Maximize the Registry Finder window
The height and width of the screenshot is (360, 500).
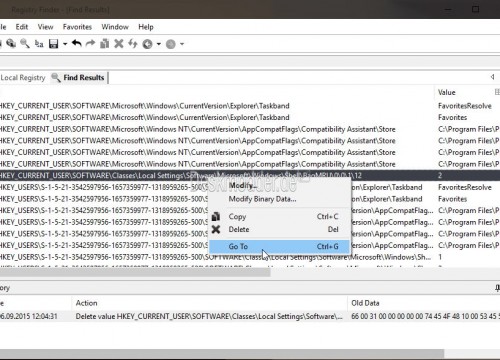475,9
